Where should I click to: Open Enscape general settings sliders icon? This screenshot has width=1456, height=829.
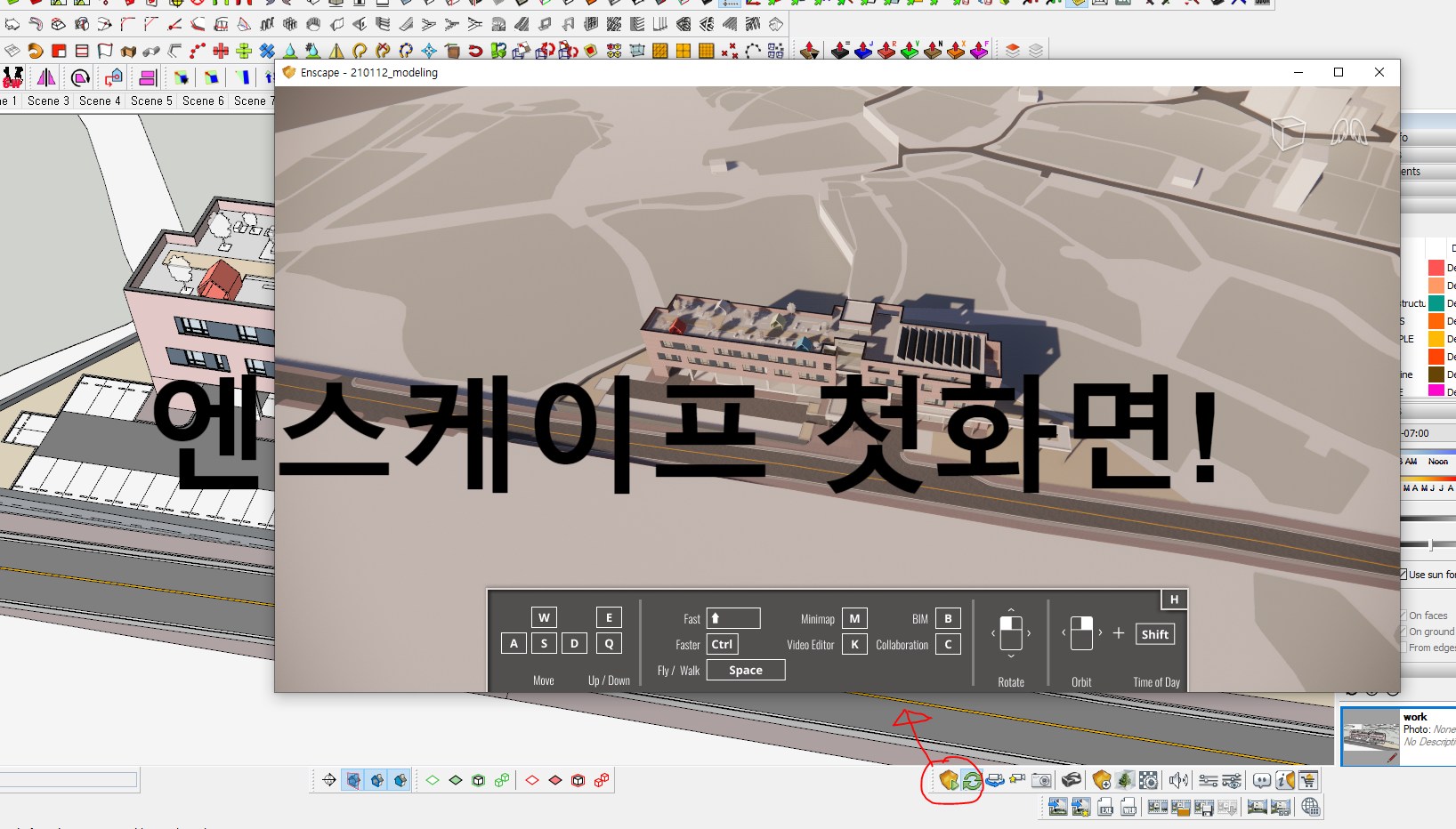click(x=1209, y=780)
